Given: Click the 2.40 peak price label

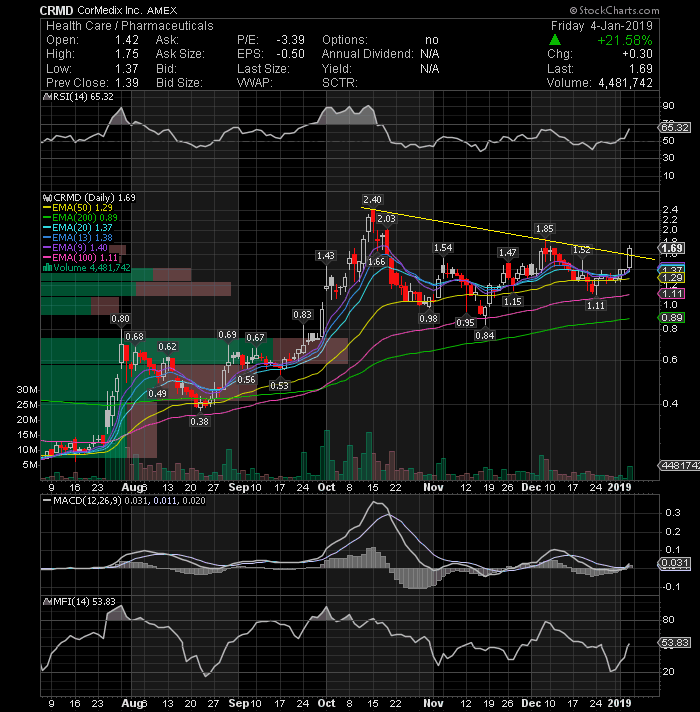Looking at the screenshot, I should (372, 199).
